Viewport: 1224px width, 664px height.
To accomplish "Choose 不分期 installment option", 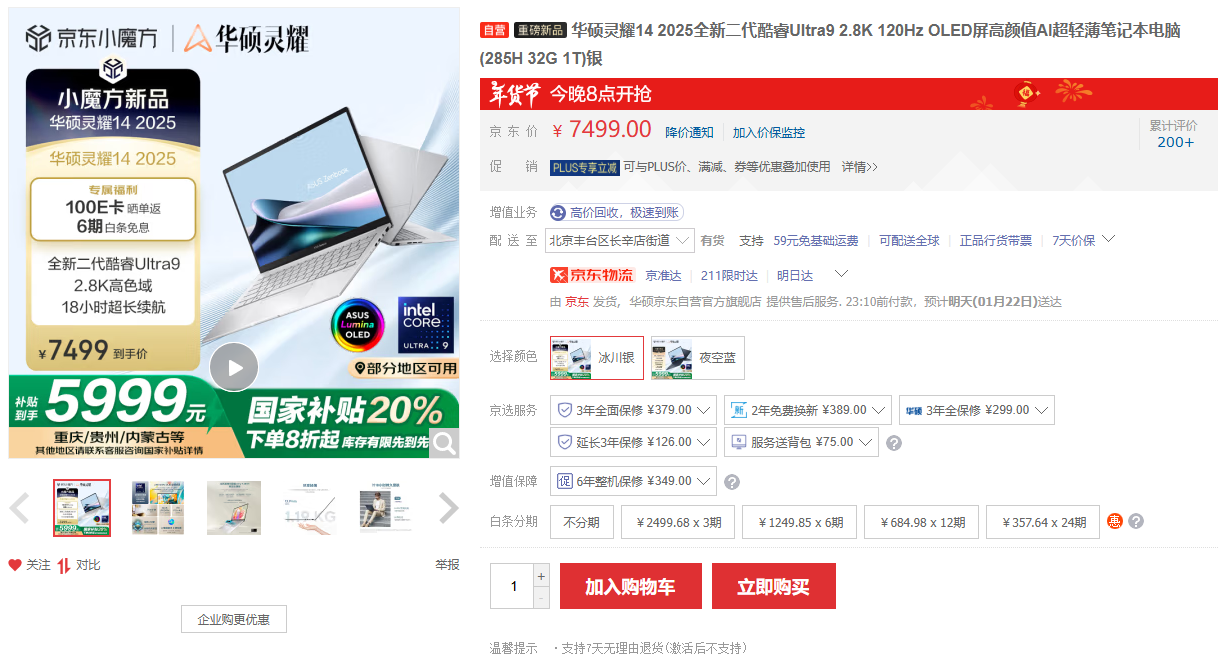I will [582, 522].
